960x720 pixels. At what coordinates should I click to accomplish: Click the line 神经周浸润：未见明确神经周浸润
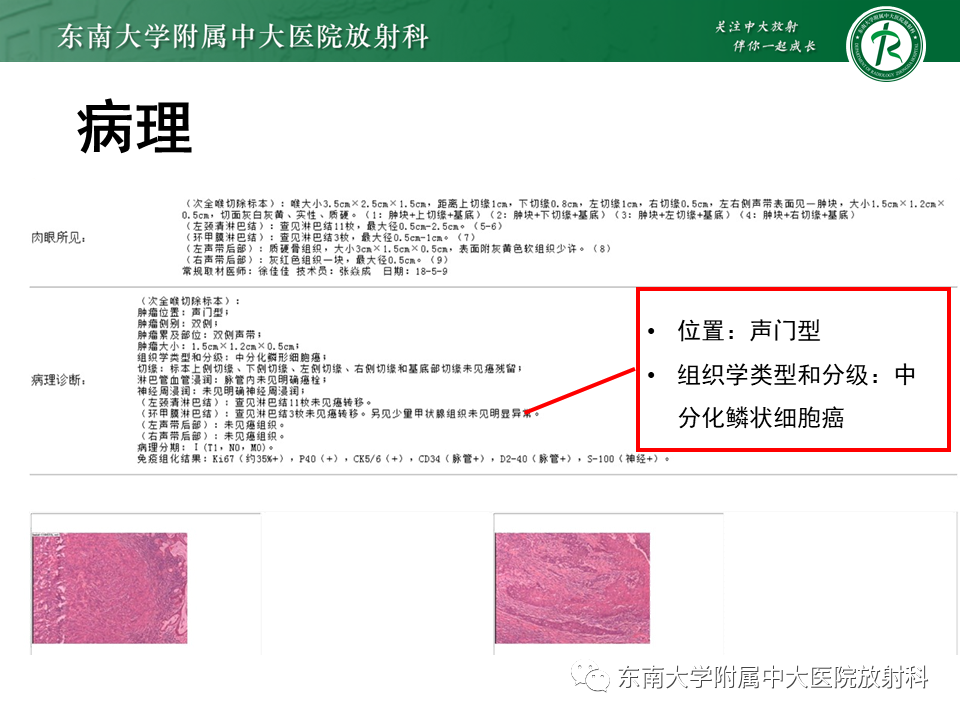tap(221, 391)
